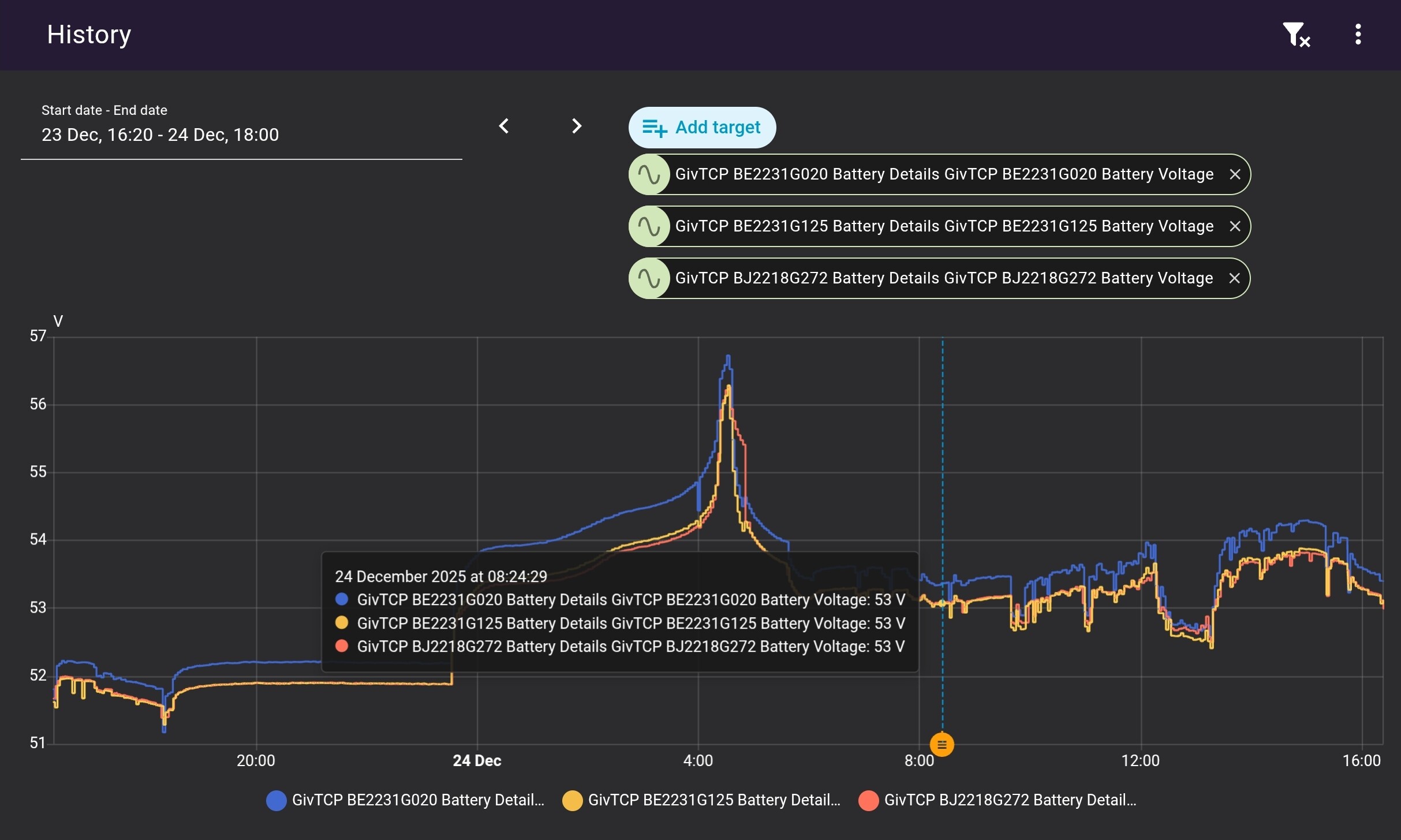Select the BE2231G020 Battery Voltage chip label
The height and width of the screenshot is (840, 1401).
(944, 174)
